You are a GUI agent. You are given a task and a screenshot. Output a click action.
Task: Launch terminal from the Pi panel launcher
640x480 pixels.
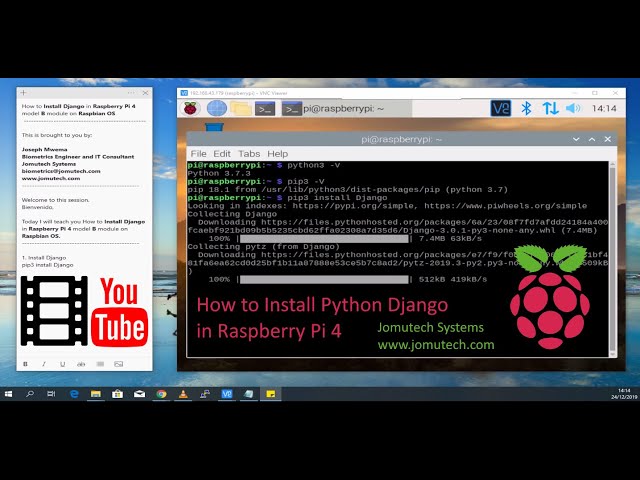(x=264, y=109)
